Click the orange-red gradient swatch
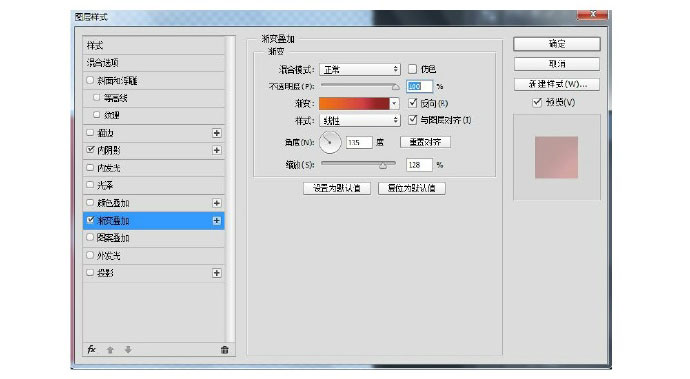This screenshot has width=690, height=379. click(354, 103)
